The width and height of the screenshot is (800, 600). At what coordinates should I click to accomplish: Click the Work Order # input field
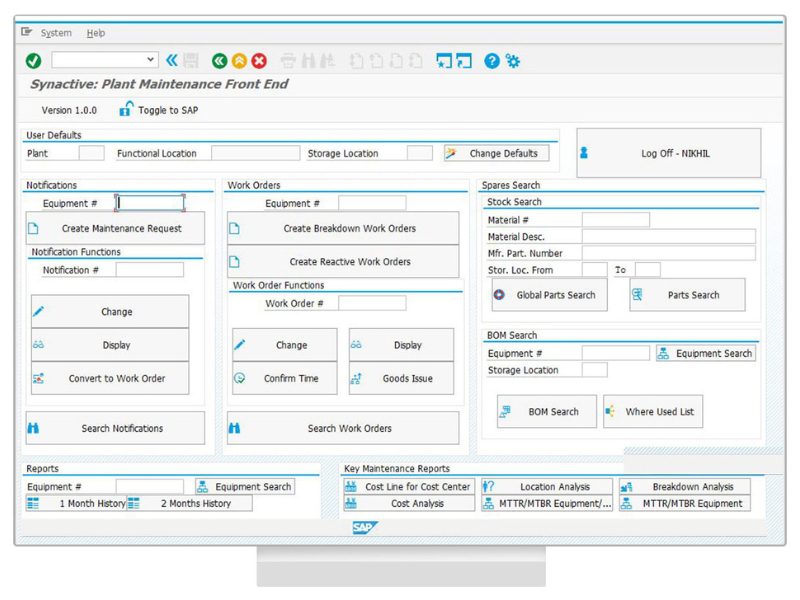(x=372, y=303)
